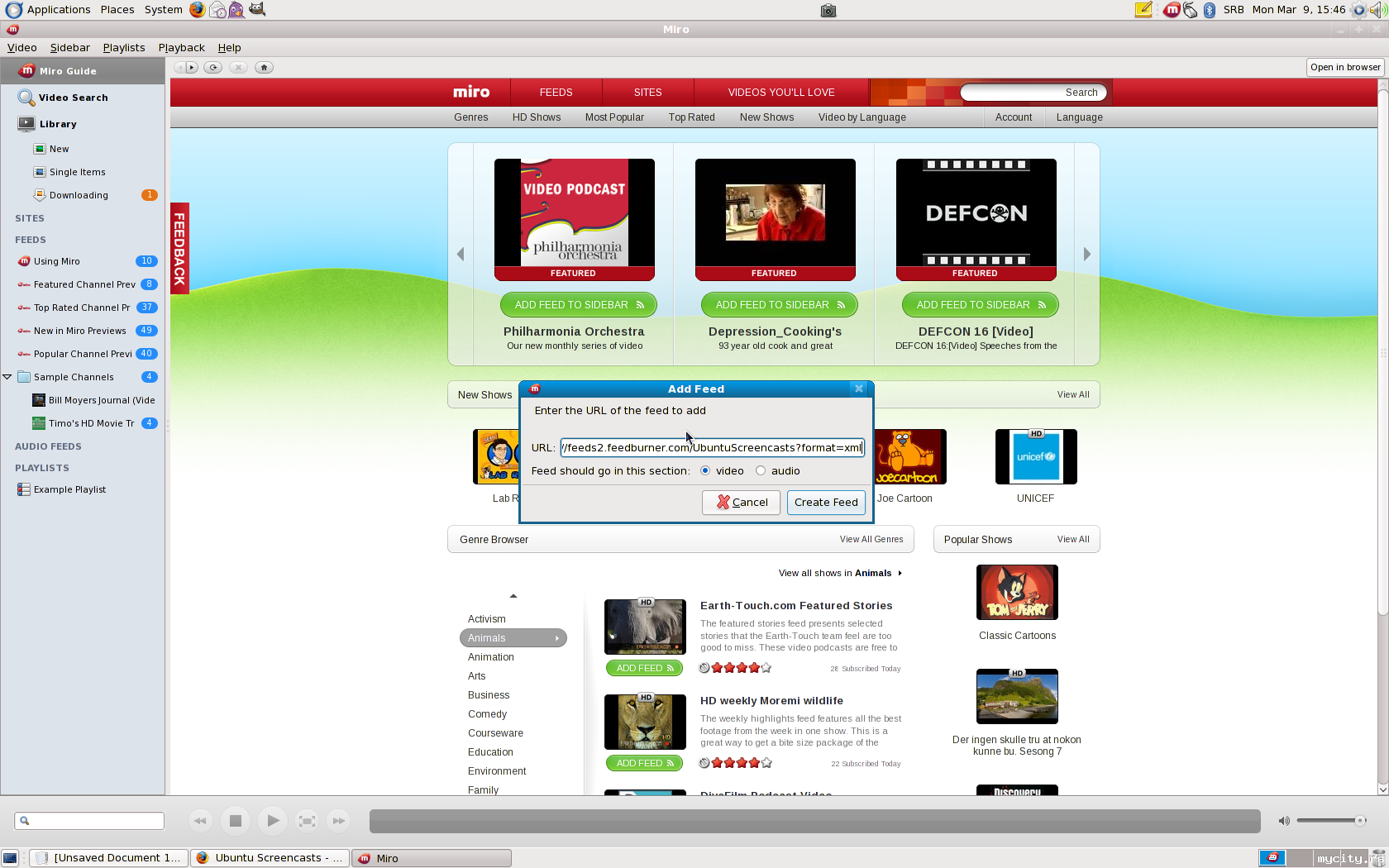Open the HD Shows link
This screenshot has width=1389, height=868.
click(537, 117)
